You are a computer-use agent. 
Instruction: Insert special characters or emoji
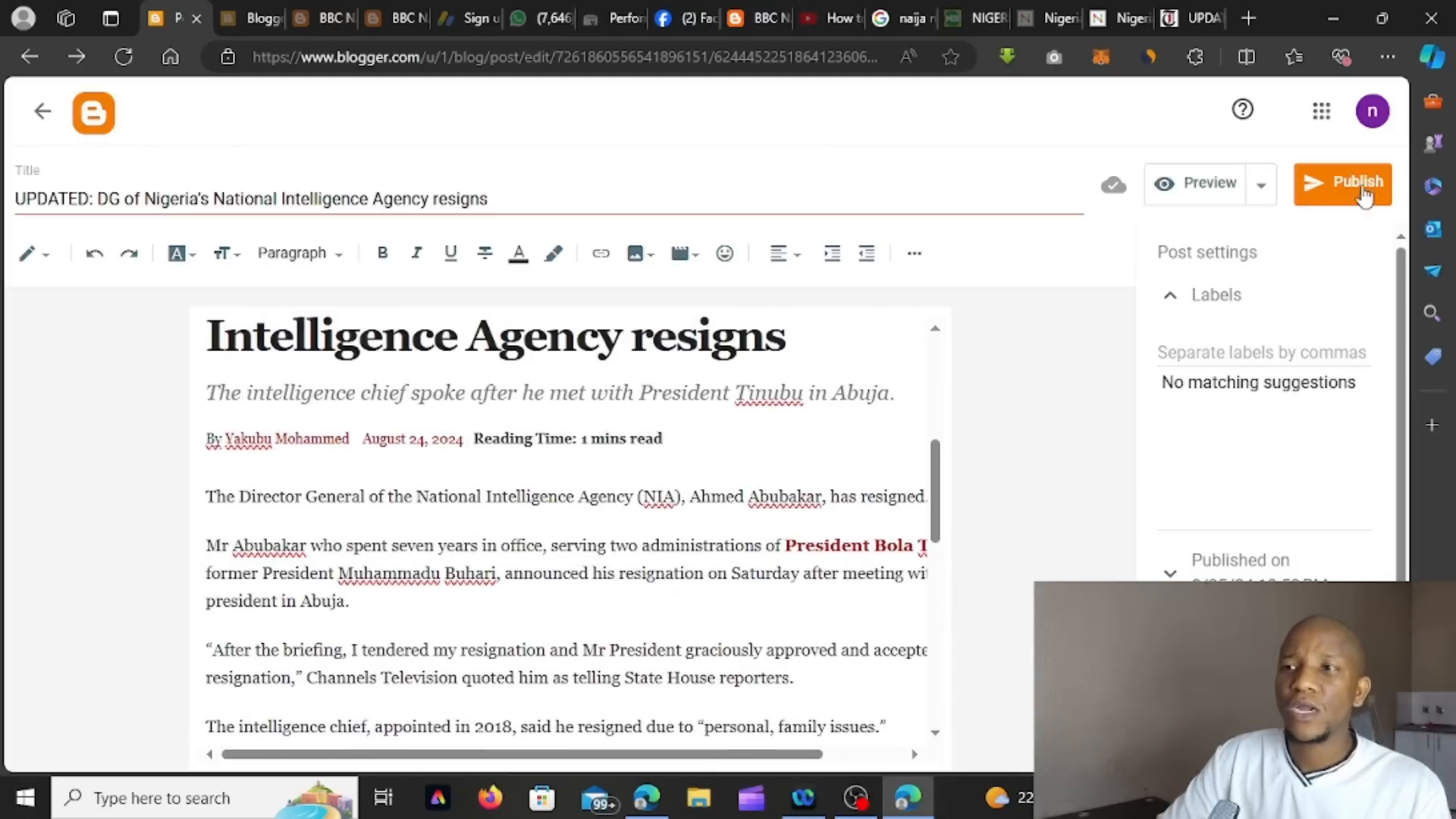[725, 253]
